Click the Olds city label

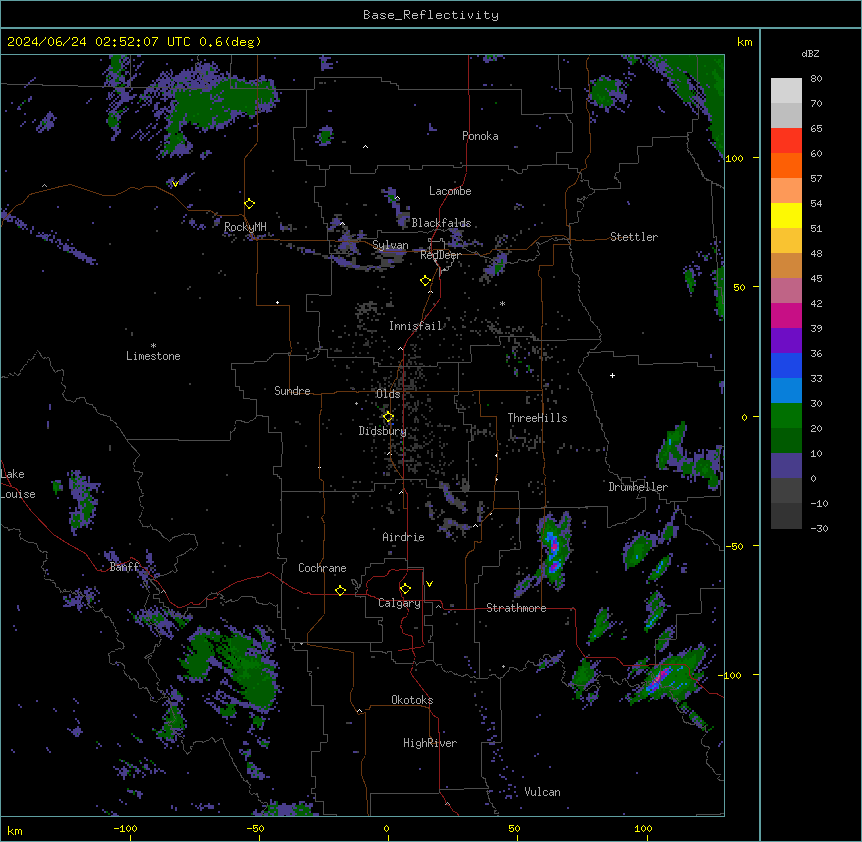click(388, 394)
